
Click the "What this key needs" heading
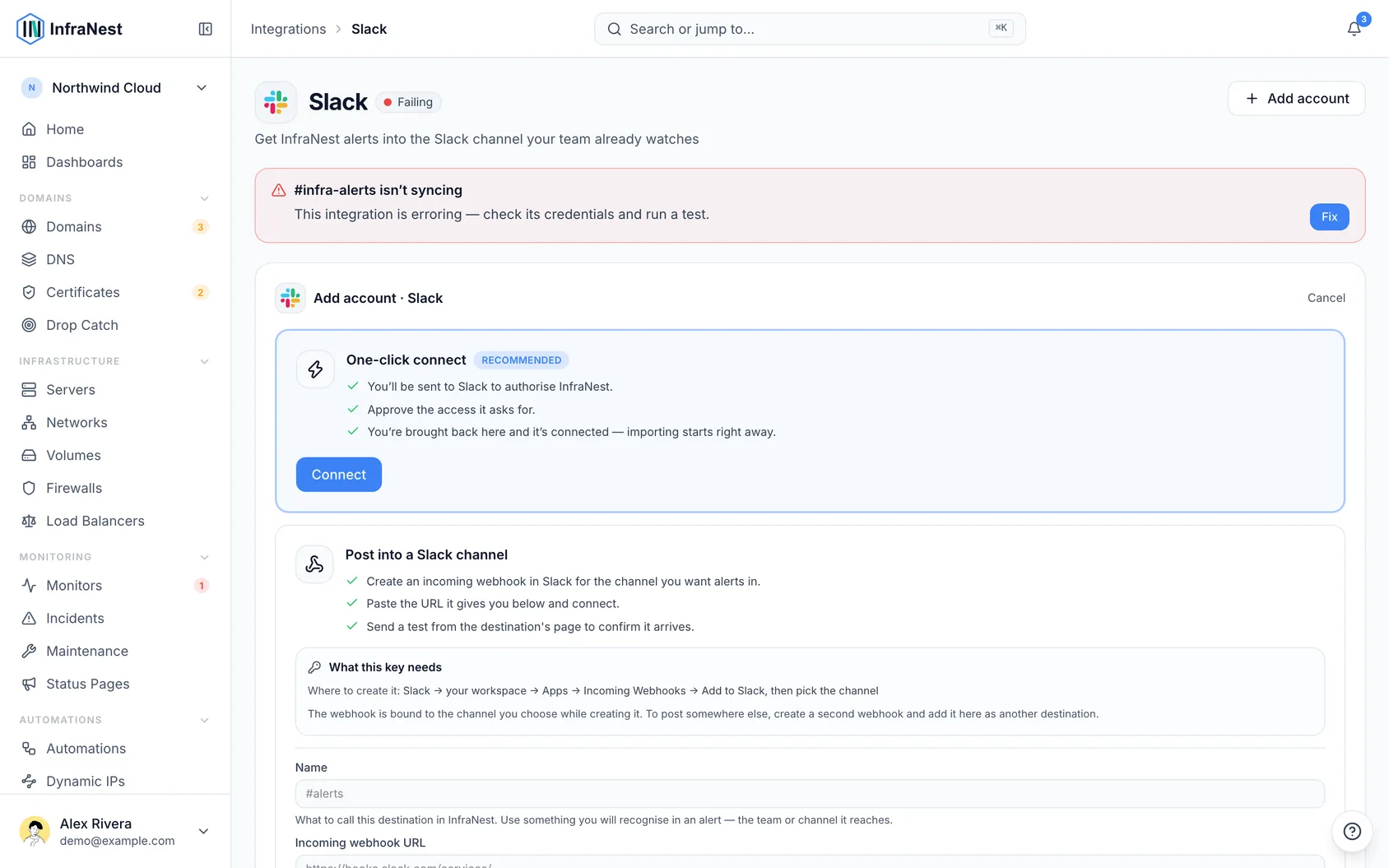click(385, 667)
